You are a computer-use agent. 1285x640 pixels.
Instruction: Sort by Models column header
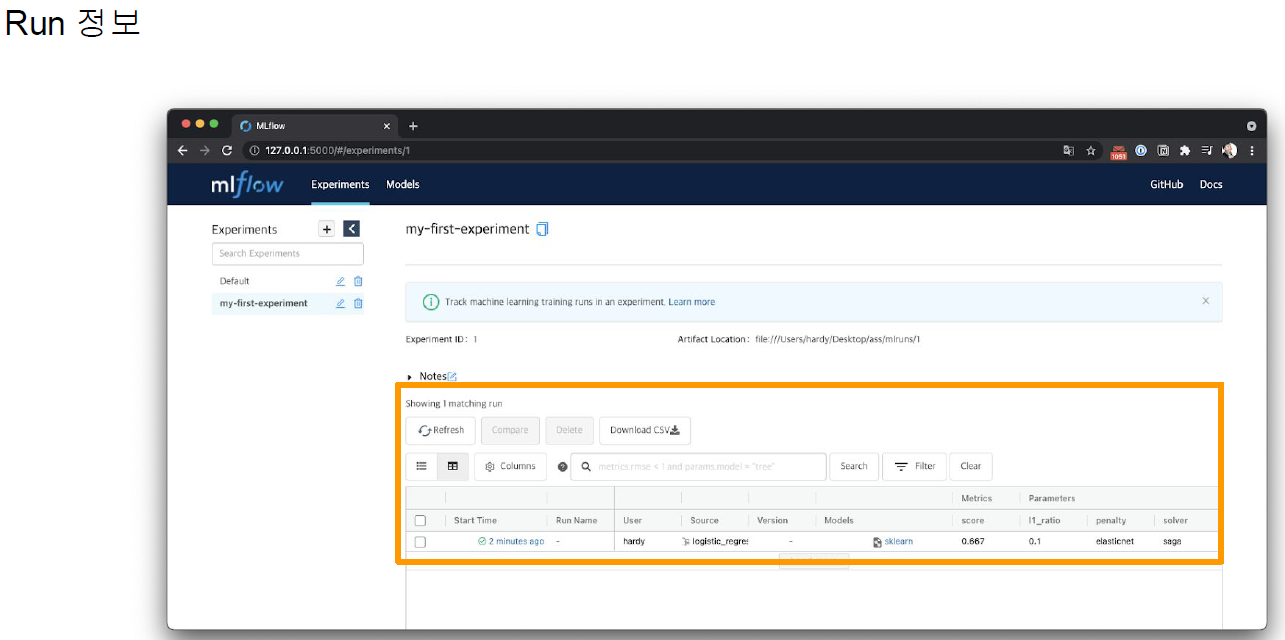(x=839, y=521)
